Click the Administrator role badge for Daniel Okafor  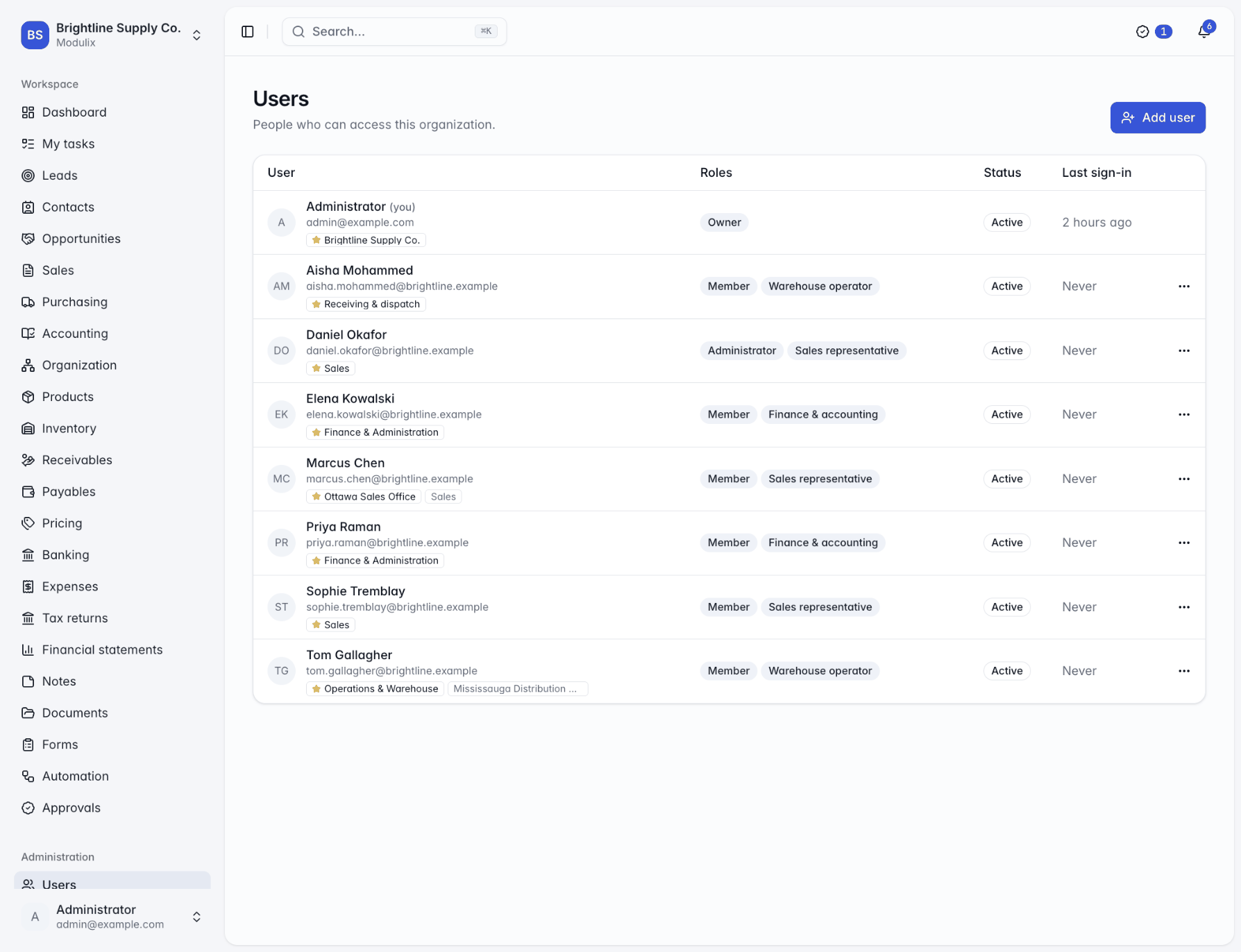[742, 350]
